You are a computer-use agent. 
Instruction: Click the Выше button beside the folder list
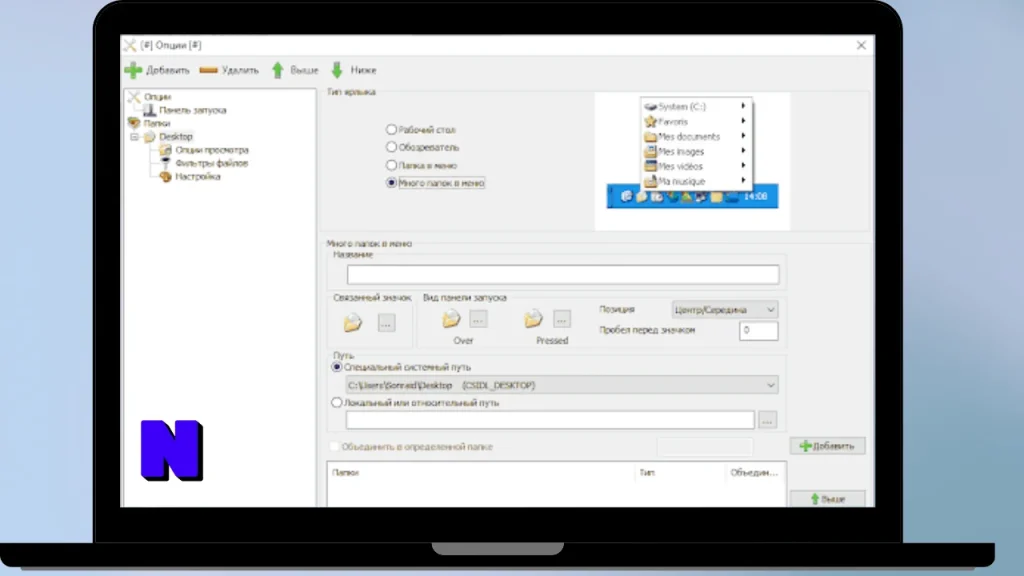827,499
